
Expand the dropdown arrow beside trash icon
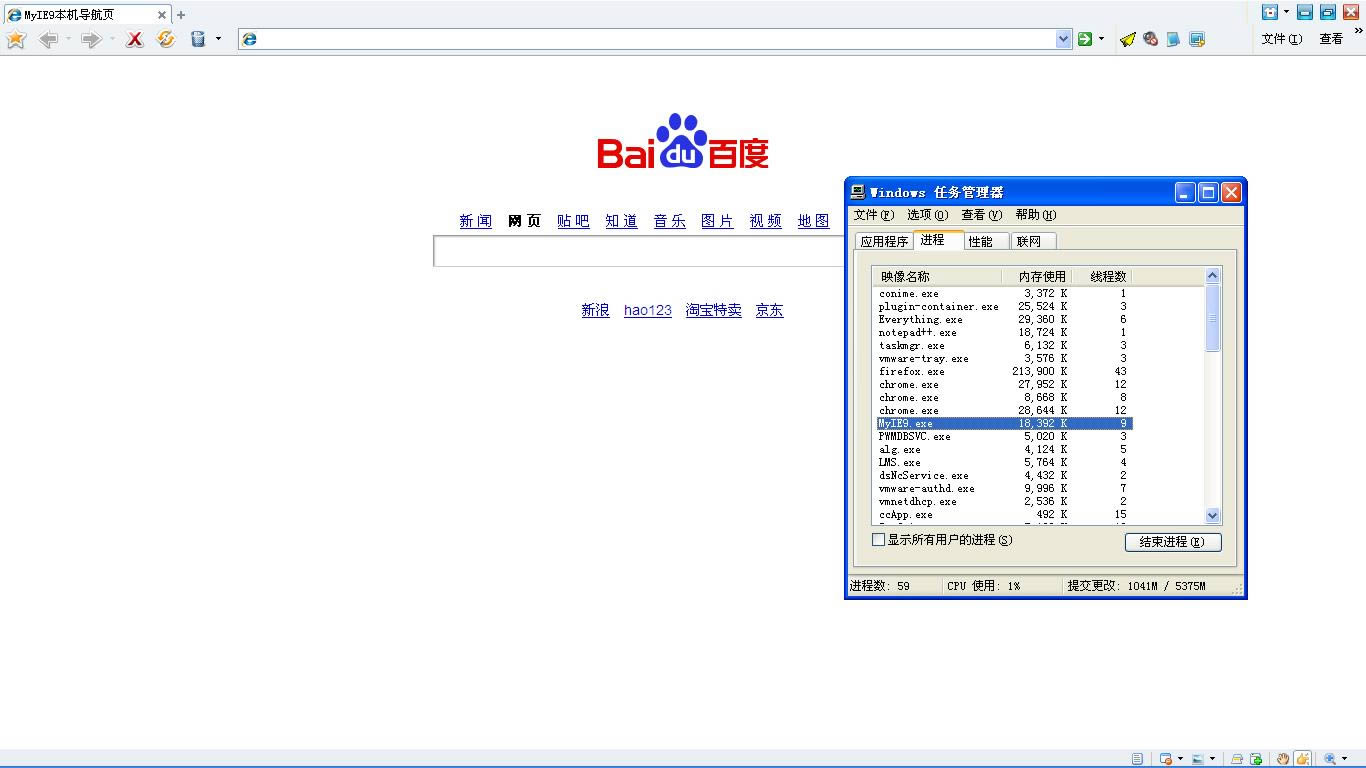coord(218,39)
